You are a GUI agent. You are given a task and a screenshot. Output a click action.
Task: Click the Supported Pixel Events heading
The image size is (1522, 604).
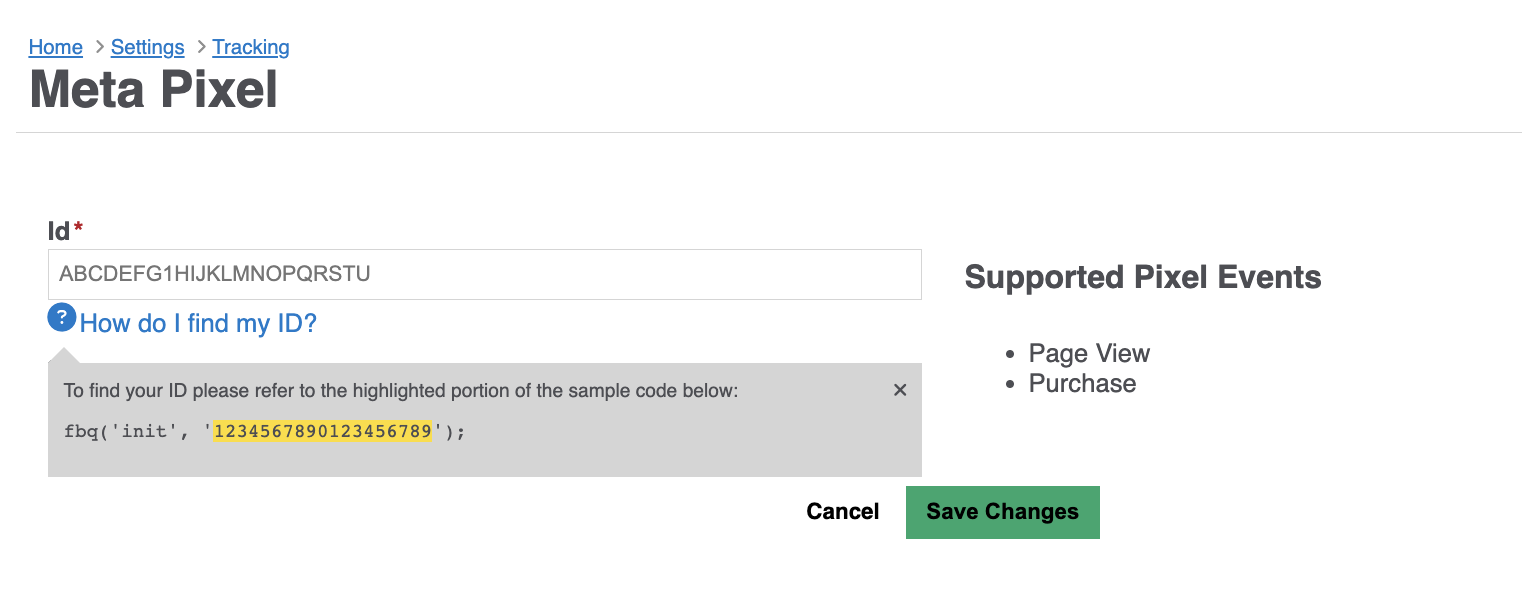pyautogui.click(x=1143, y=277)
